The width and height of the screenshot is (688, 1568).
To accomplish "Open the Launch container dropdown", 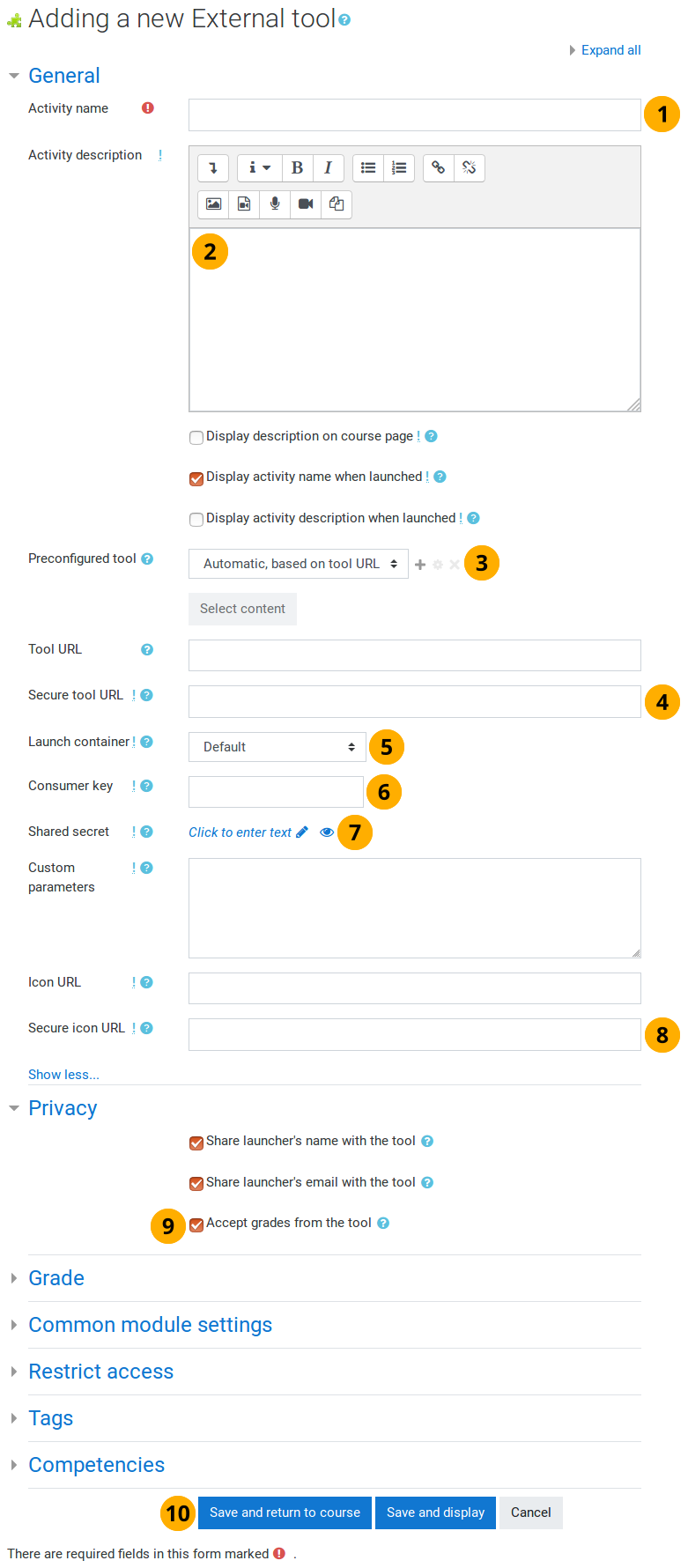I will point(278,747).
